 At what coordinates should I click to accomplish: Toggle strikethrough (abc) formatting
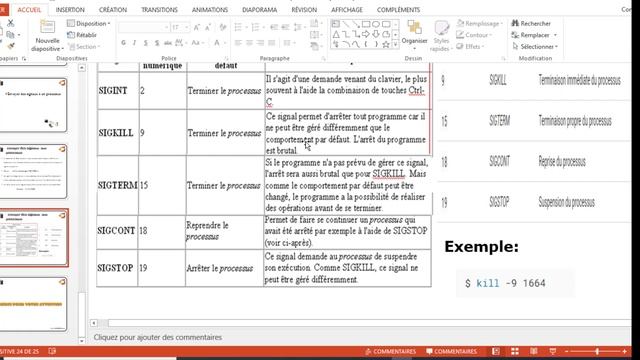click(x=168, y=42)
